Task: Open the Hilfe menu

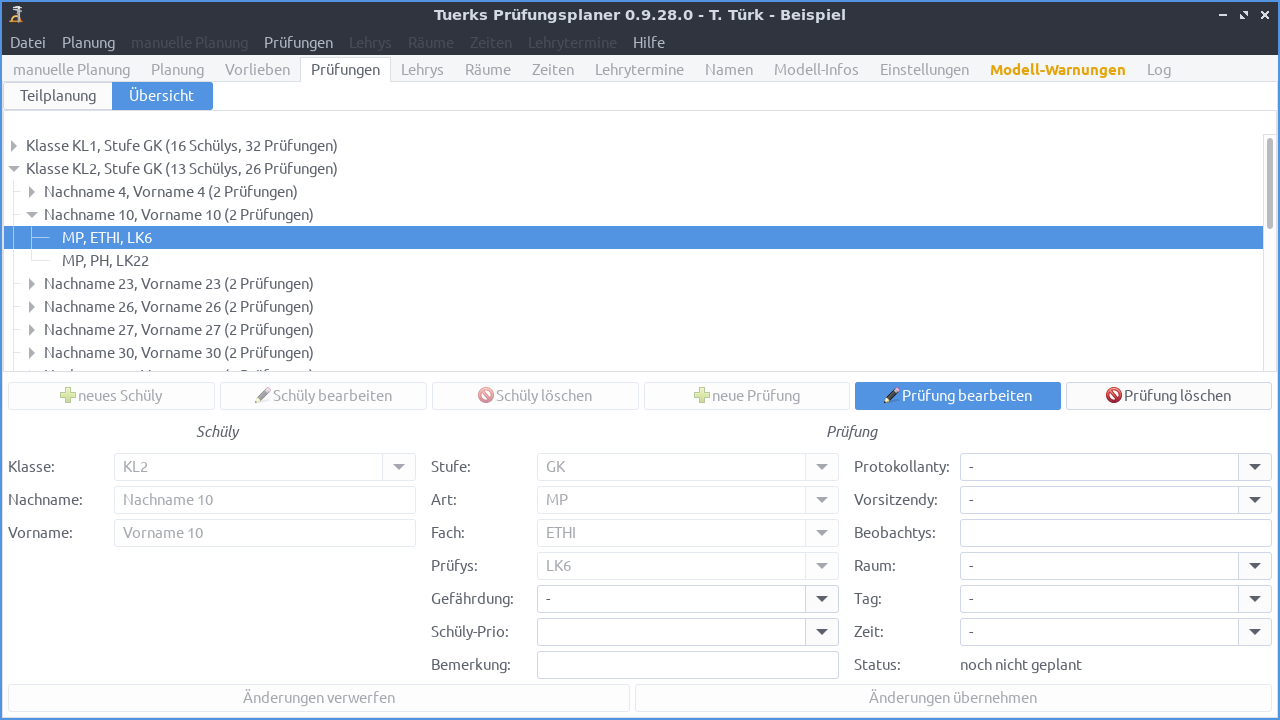Action: click(x=648, y=42)
